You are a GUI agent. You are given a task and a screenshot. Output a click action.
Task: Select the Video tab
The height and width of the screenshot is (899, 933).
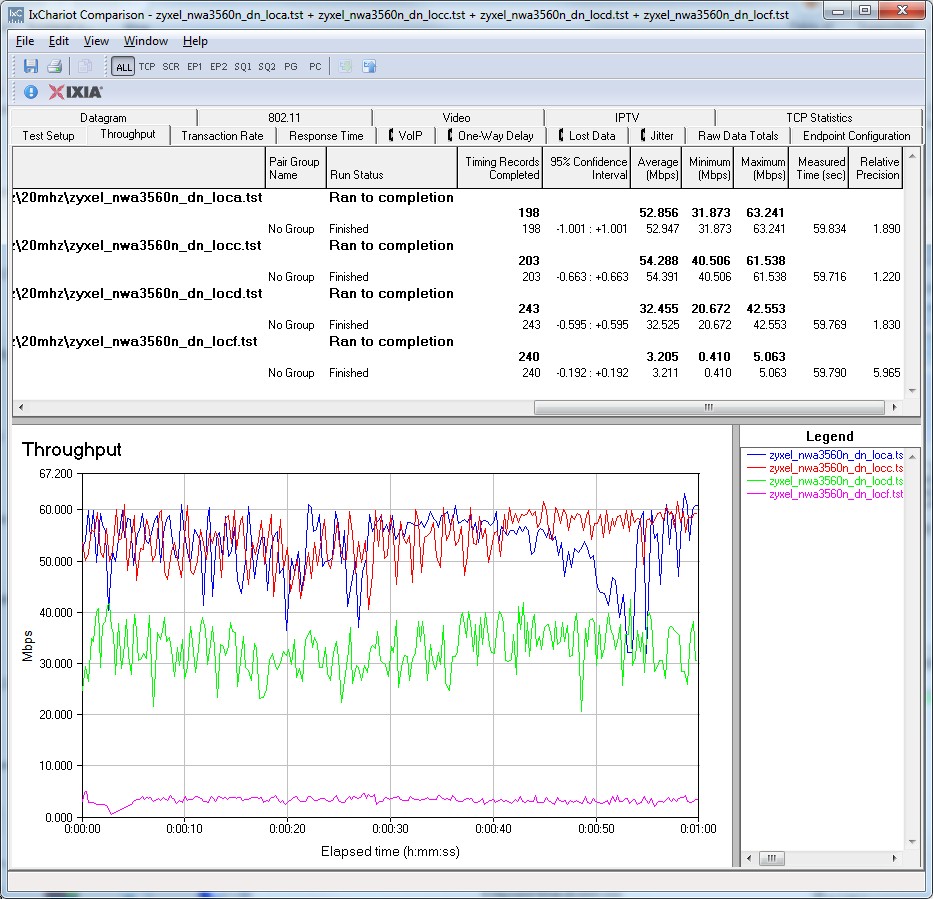(x=456, y=117)
